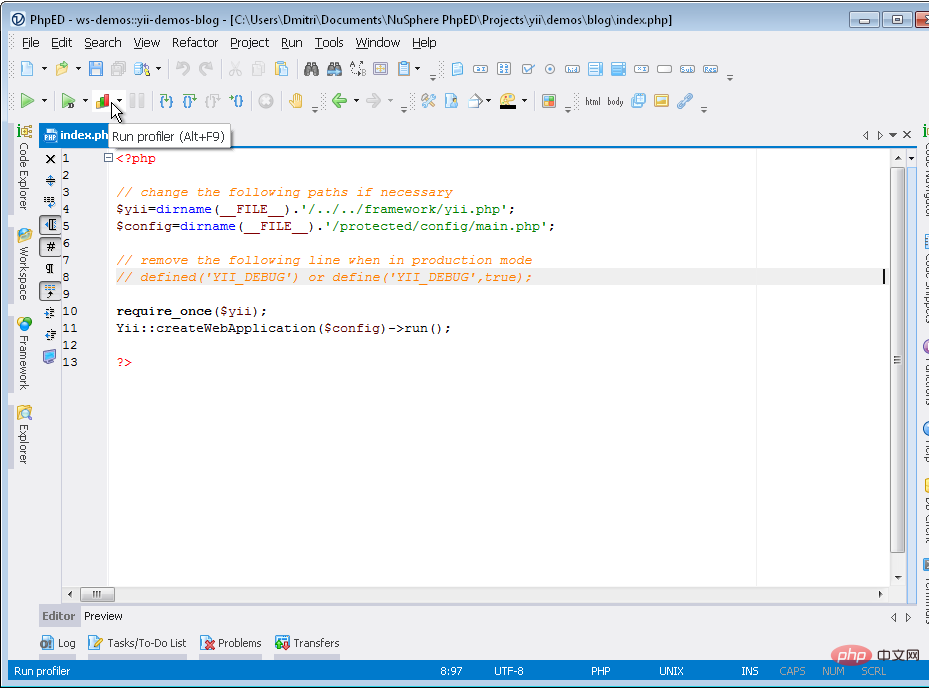Screen dimensions: 930x688
Task: Click the vertical scrollbar down arrow
Action: click(898, 577)
